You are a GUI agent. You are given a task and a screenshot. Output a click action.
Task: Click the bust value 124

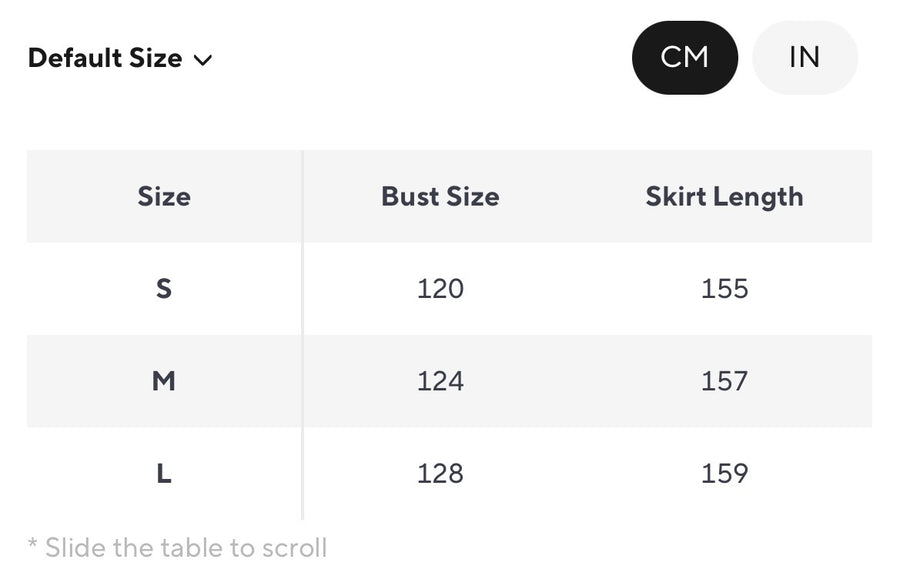(440, 381)
